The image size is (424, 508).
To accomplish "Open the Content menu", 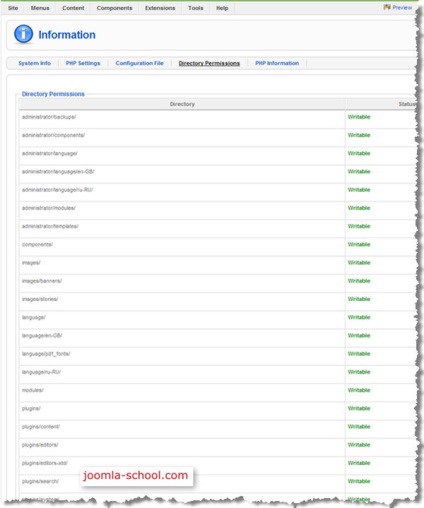I will click(73, 8).
